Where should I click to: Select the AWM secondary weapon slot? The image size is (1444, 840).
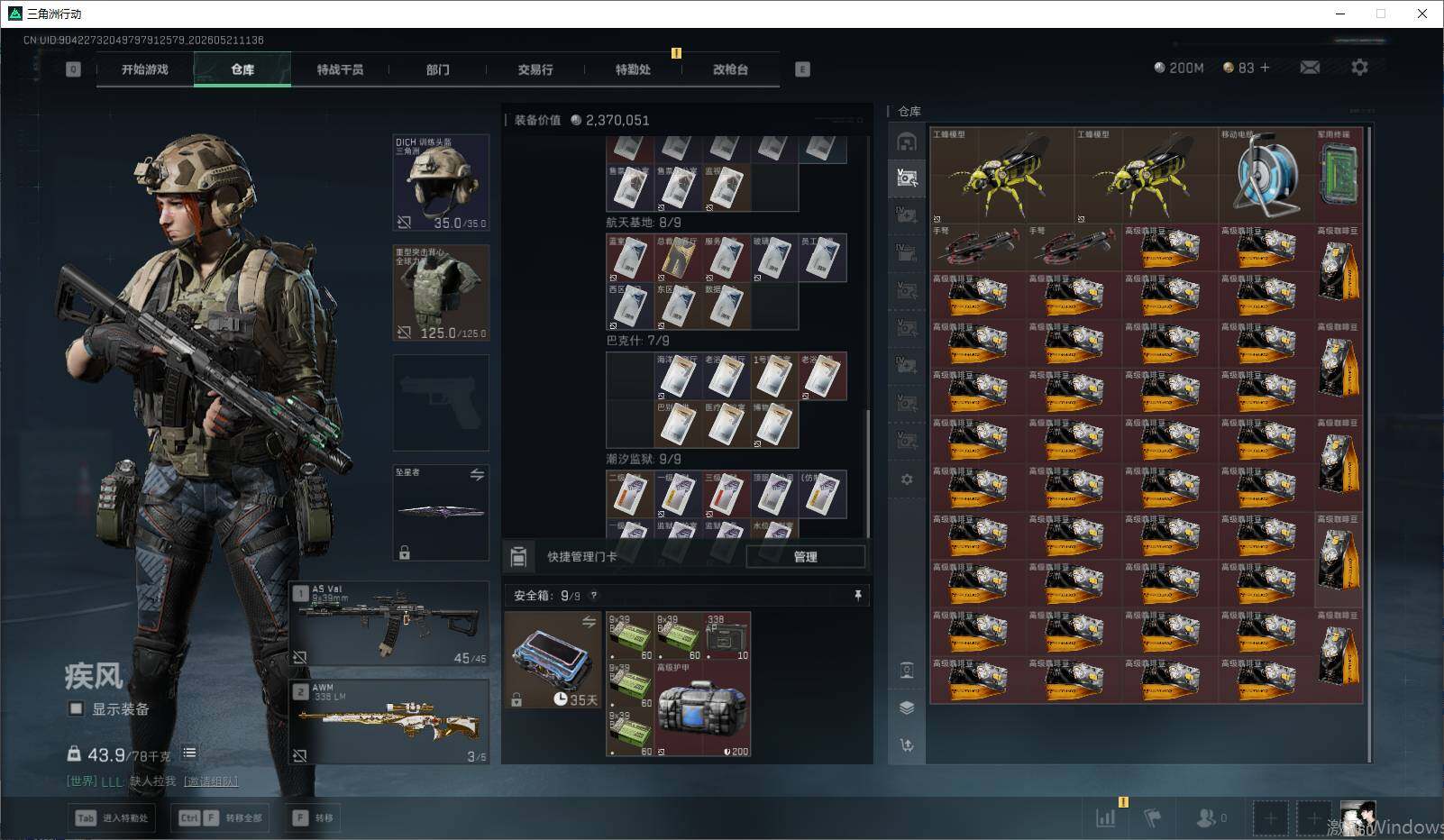coord(389,721)
